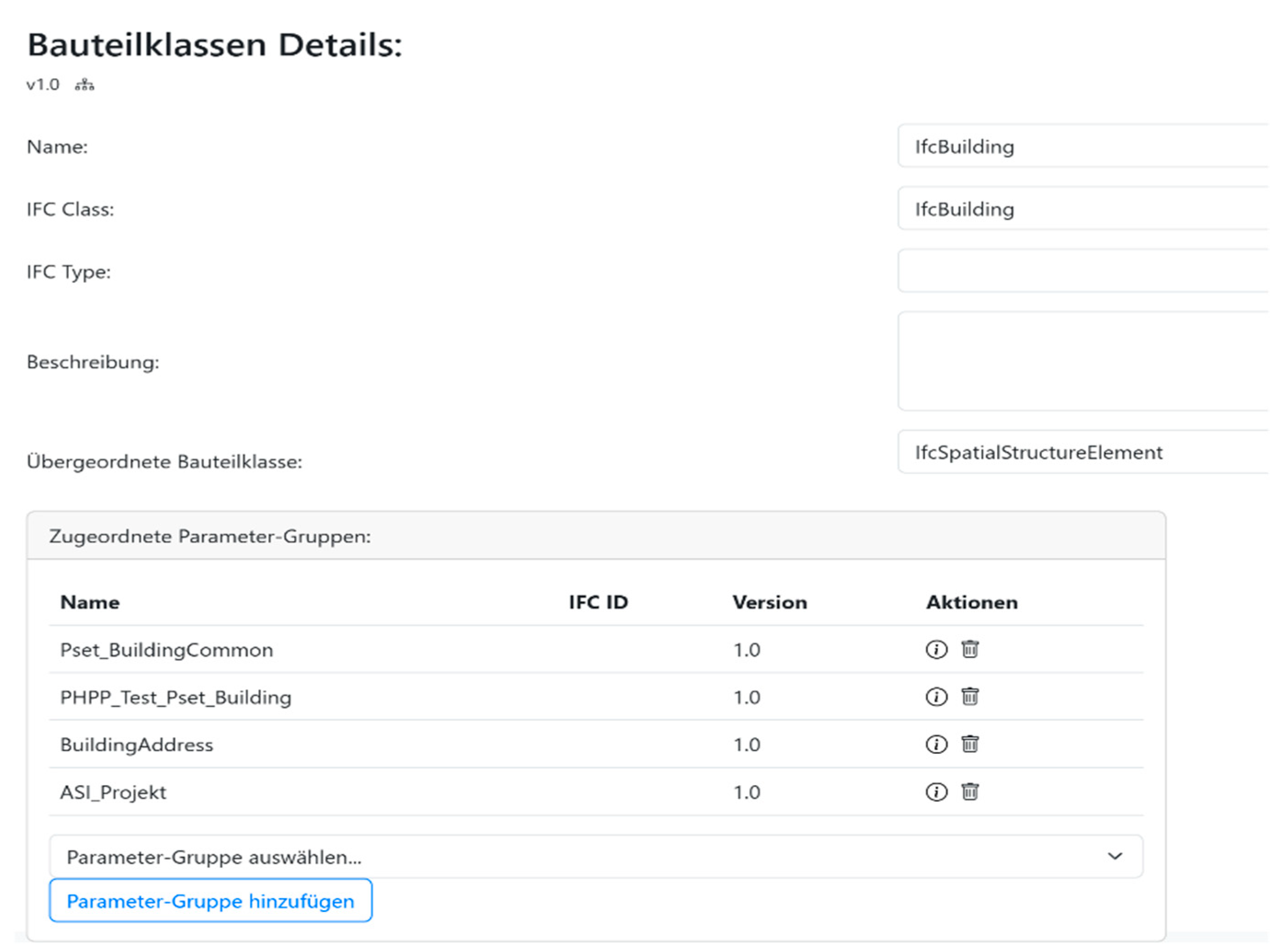Click the dropdown chevron arrow
The image size is (1283, 952).
(x=1115, y=856)
